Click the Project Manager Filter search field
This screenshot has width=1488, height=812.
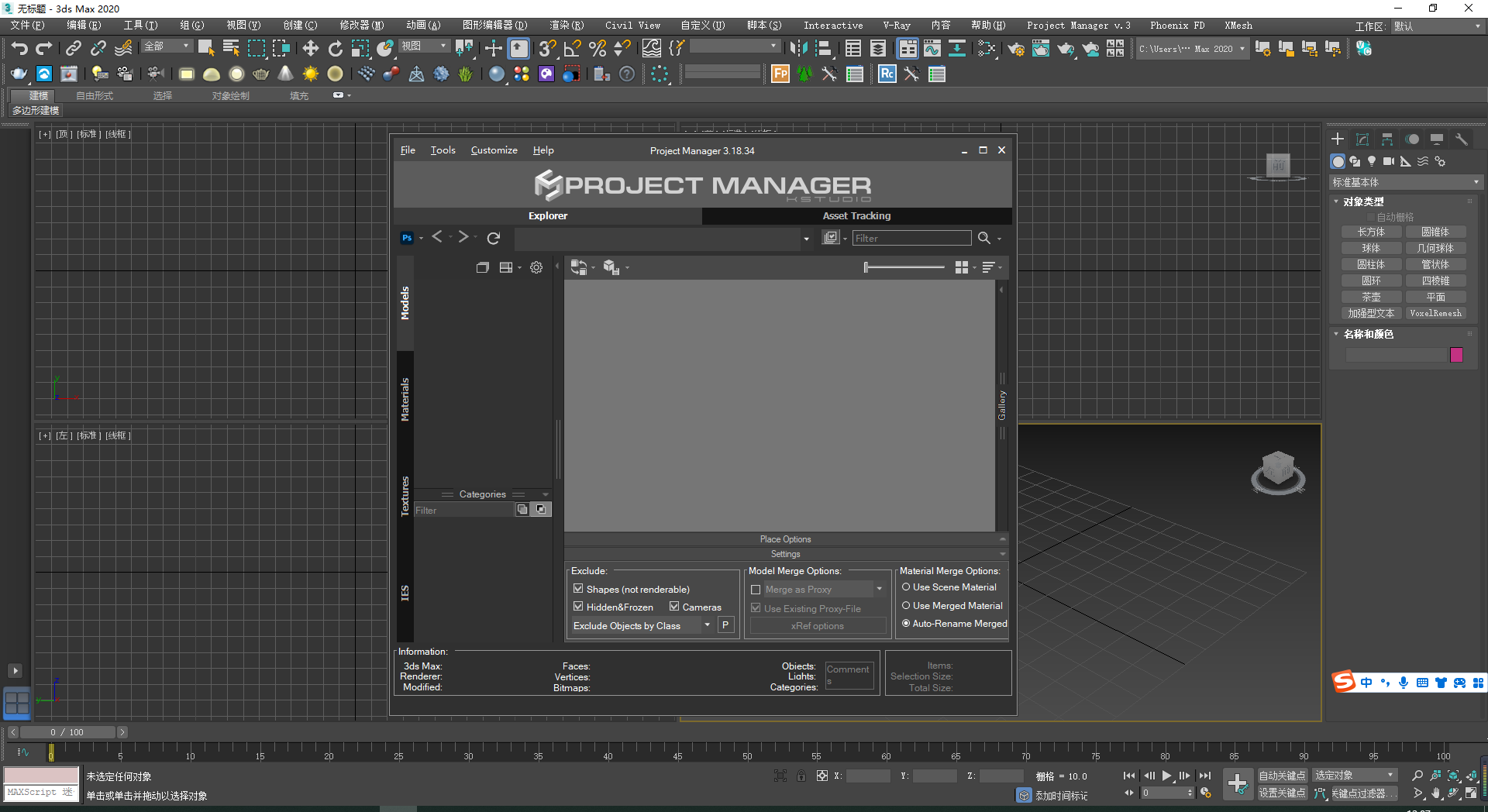pyautogui.click(x=911, y=239)
